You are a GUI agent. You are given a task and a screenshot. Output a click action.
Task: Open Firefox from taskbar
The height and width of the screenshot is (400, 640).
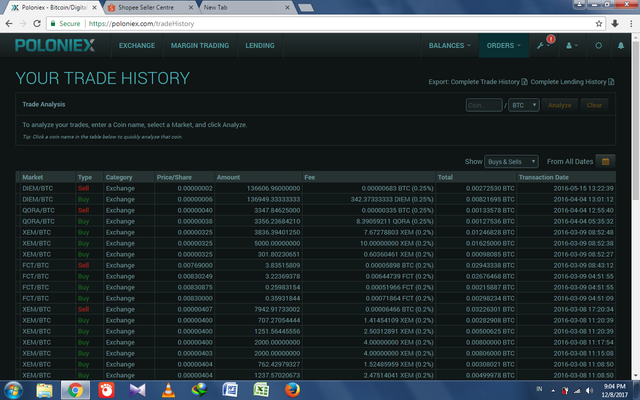click(x=292, y=390)
